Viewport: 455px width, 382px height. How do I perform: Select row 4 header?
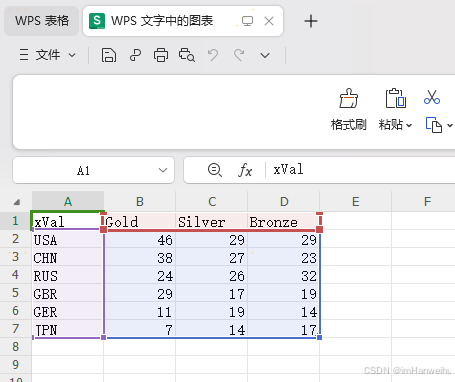click(x=15, y=275)
